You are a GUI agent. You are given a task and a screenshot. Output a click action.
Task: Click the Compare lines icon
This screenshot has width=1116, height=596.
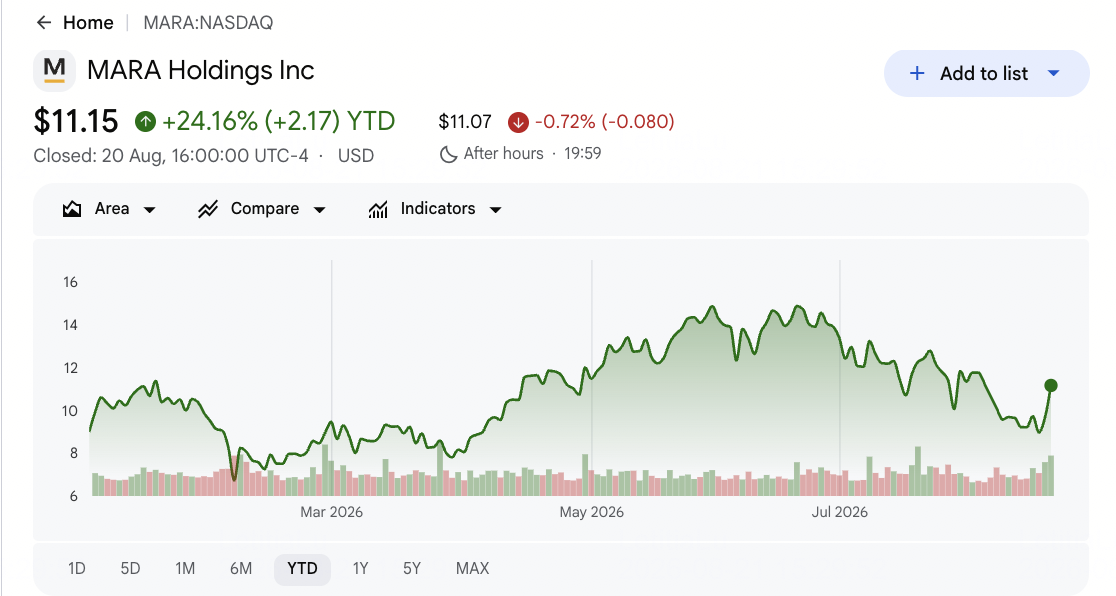coord(208,209)
